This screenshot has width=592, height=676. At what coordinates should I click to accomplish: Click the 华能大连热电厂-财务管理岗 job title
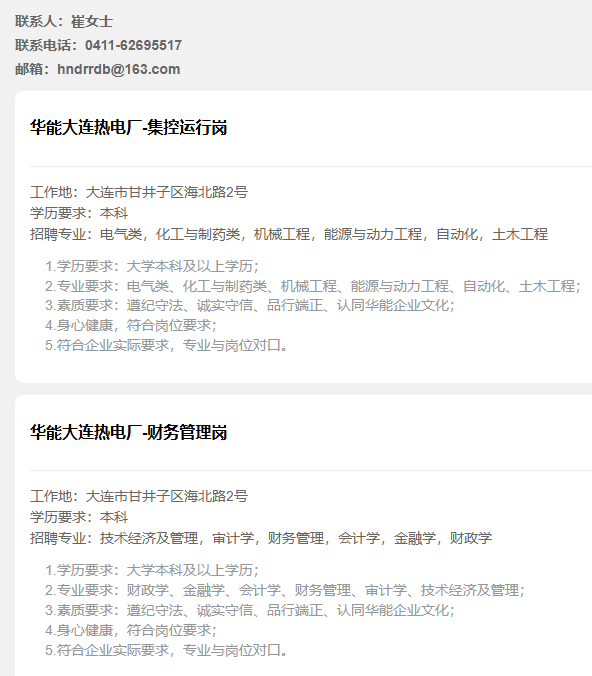pyautogui.click(x=128, y=432)
